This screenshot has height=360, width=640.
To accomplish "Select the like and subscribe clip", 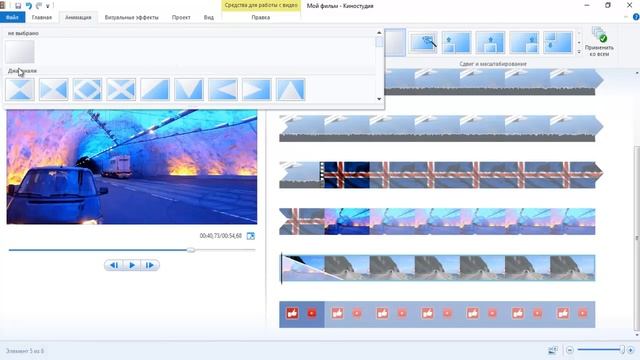I will point(437,314).
